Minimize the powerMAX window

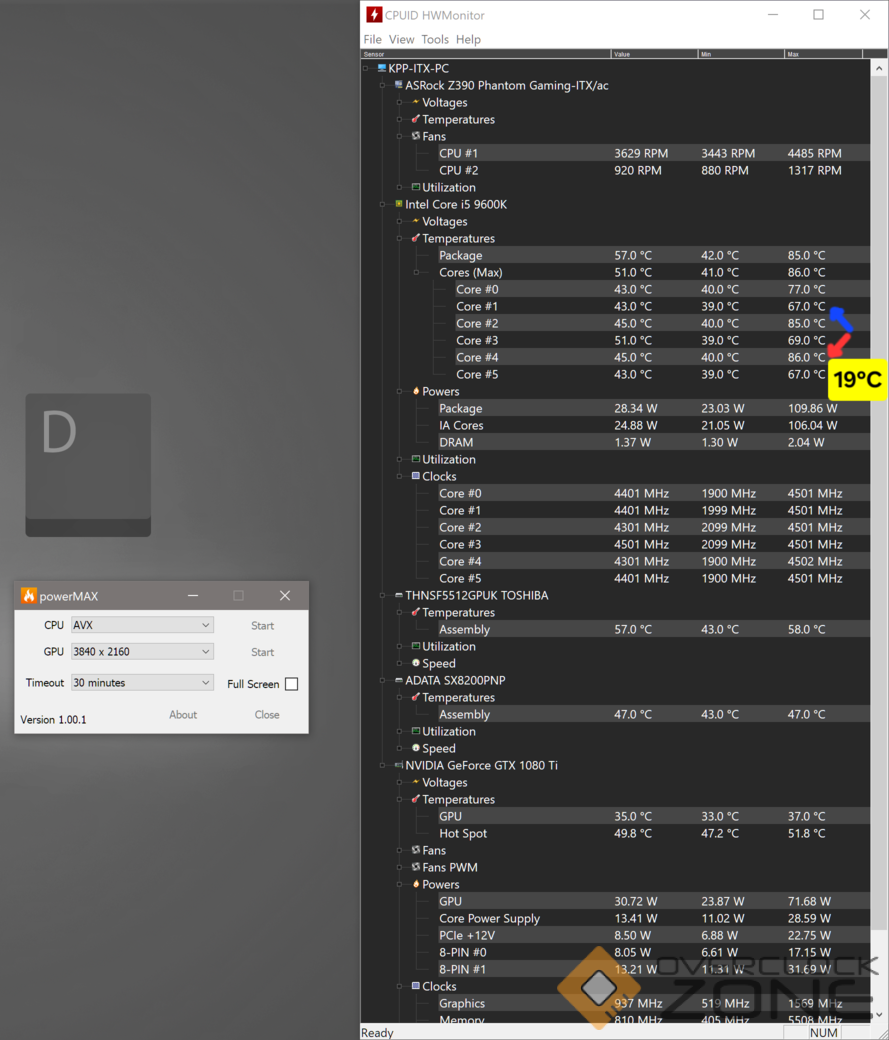click(193, 596)
